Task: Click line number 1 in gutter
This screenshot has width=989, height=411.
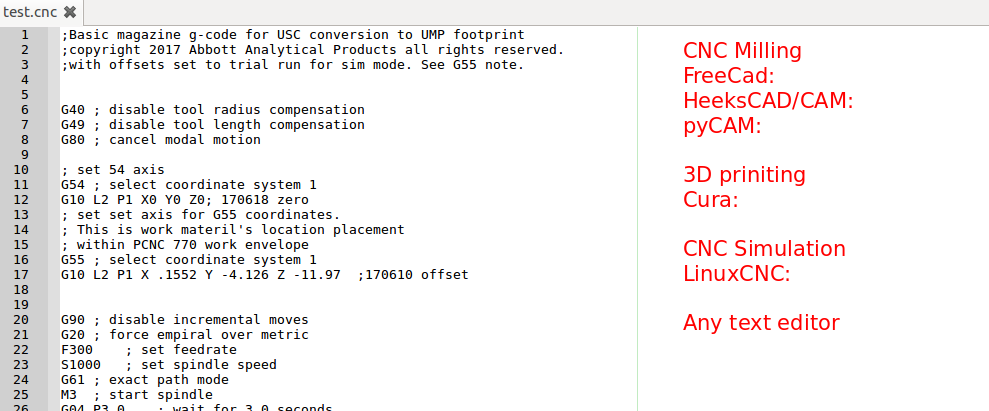Action: click(24, 35)
